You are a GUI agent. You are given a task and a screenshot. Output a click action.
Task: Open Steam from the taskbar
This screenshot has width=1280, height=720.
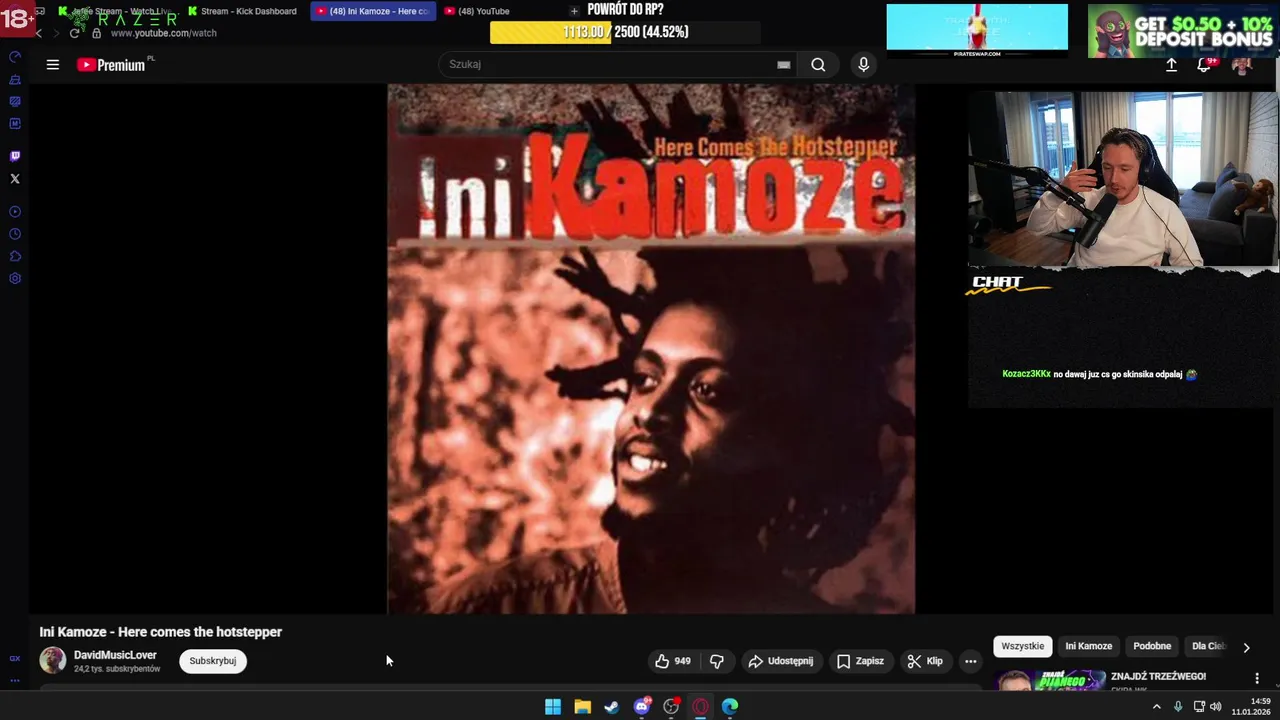(612, 707)
